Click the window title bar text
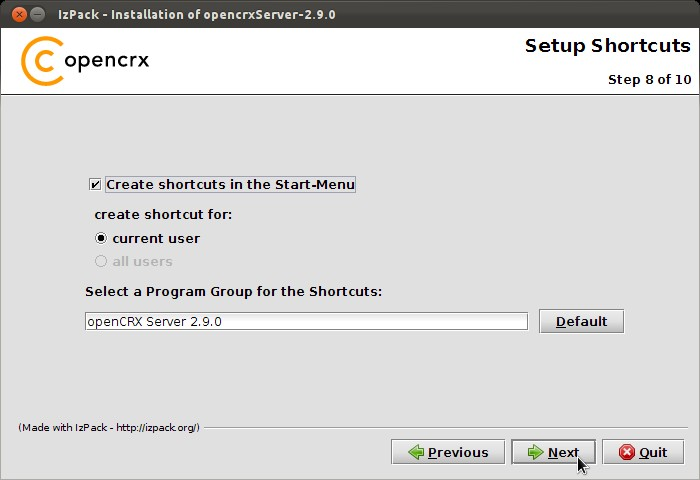This screenshot has width=700, height=480. click(196, 14)
